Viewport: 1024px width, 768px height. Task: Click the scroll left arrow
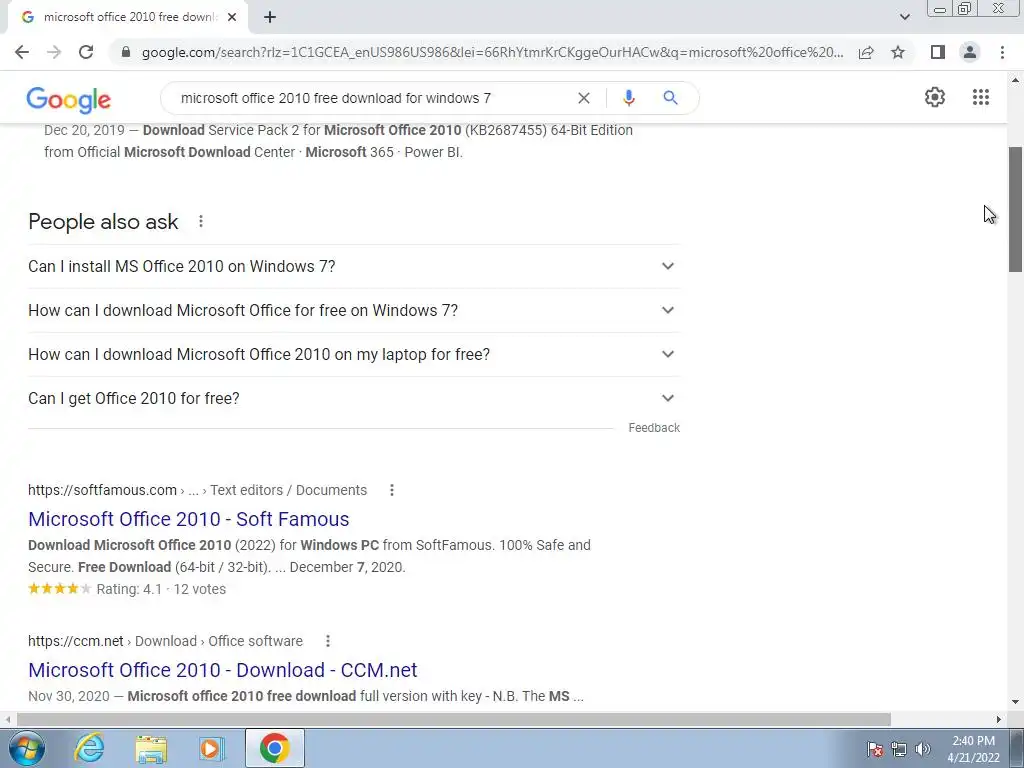point(7,719)
